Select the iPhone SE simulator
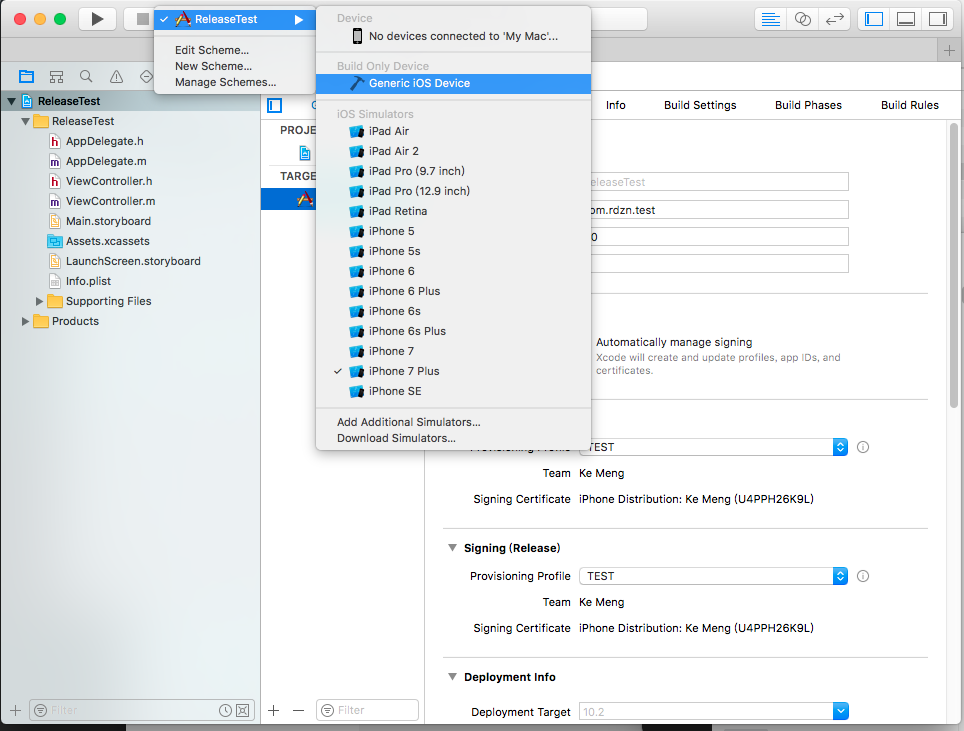Image resolution: width=964 pixels, height=731 pixels. click(453, 391)
